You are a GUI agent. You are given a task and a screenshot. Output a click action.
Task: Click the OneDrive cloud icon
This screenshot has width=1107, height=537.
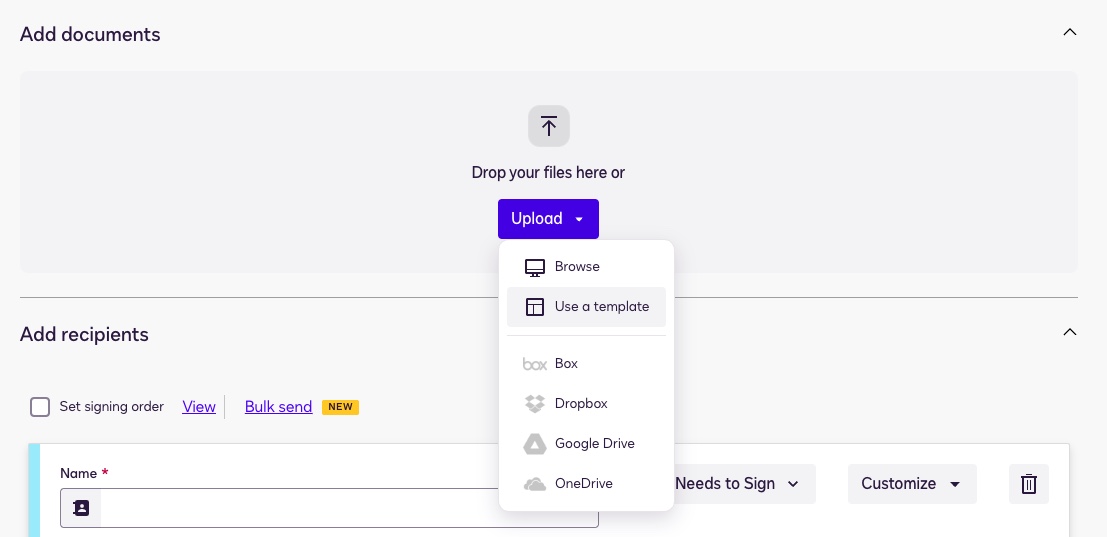coord(535,484)
